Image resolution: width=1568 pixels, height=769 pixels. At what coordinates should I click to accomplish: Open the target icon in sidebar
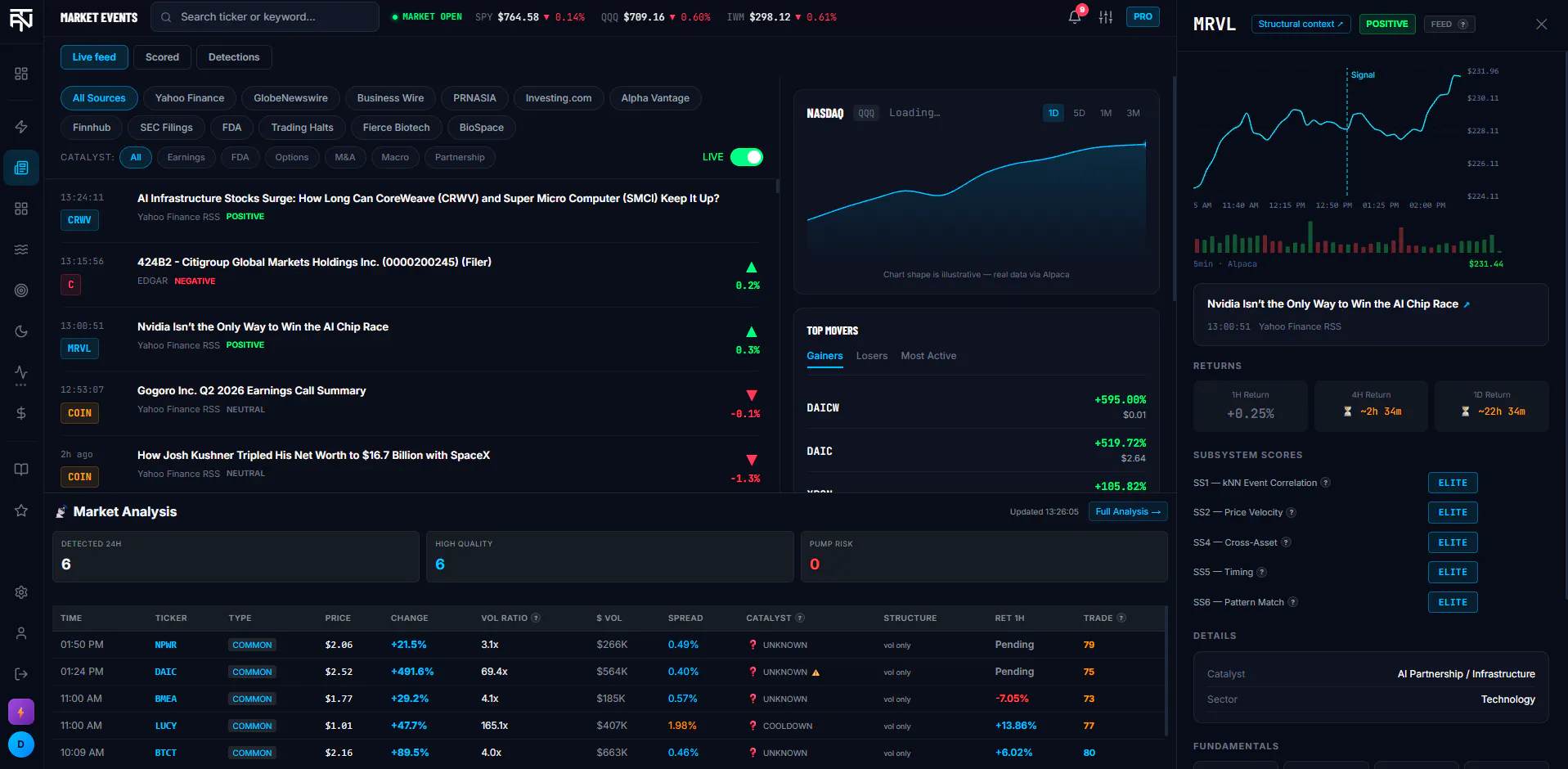(21, 290)
